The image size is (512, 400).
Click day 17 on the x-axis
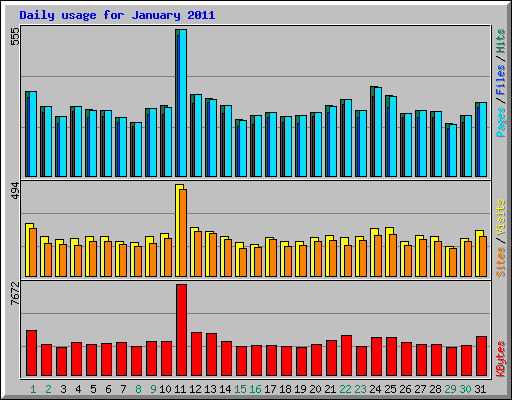click(x=270, y=389)
